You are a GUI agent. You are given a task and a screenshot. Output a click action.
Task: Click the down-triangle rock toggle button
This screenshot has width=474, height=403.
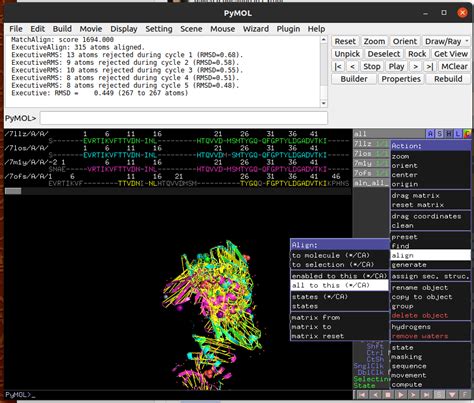coord(452,395)
